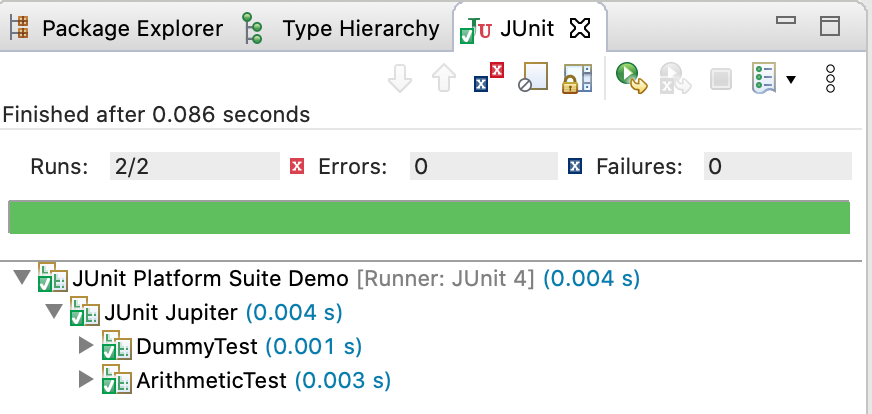Open the Test Run History dropdown arrow
872x414 pixels.
click(x=790, y=80)
